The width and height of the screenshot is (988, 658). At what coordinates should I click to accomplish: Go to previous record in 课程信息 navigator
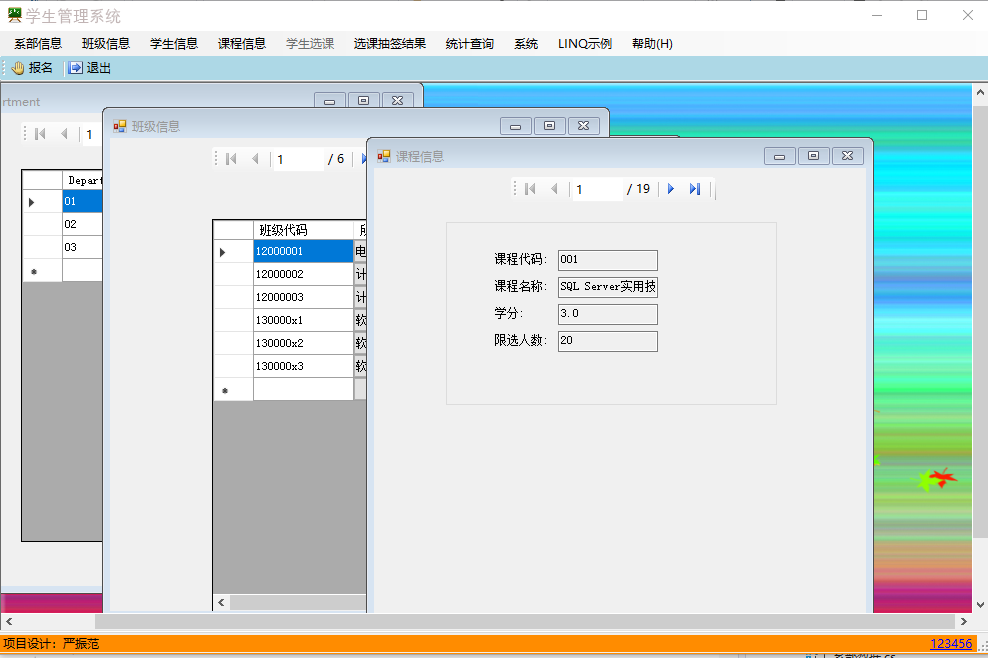click(x=554, y=188)
